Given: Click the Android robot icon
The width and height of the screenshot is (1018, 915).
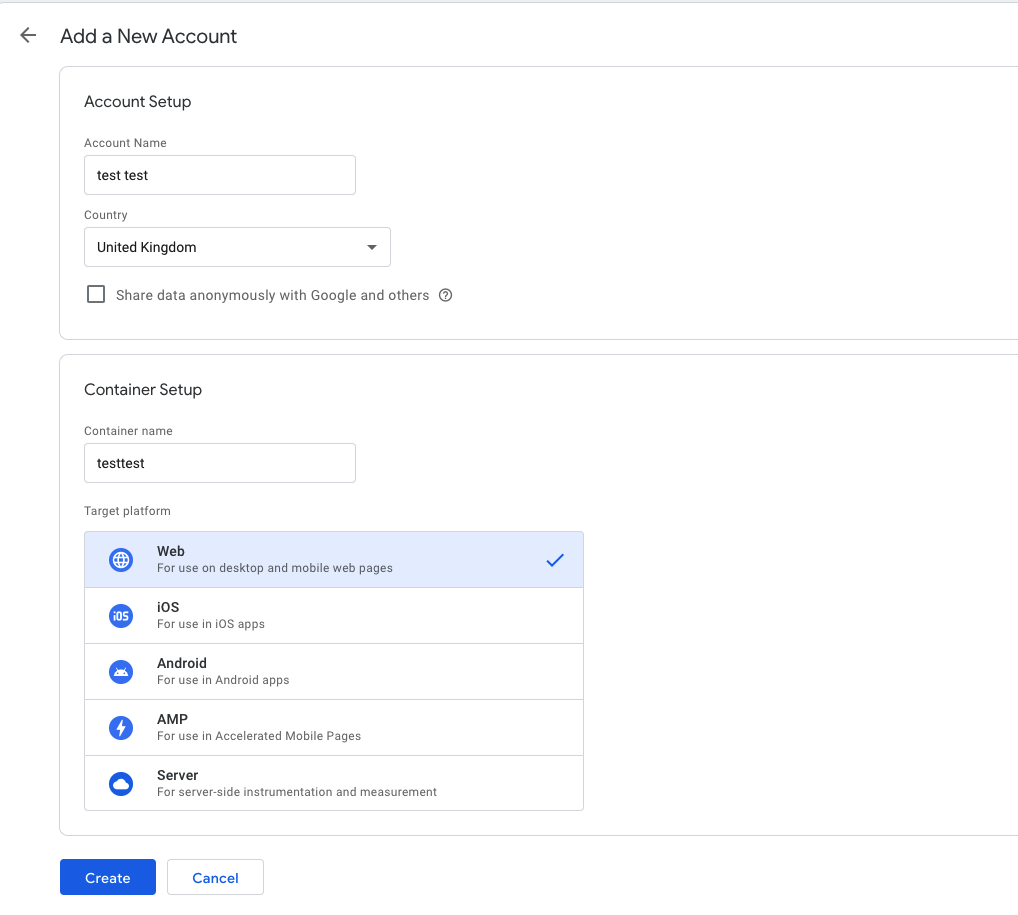Looking at the screenshot, I should click(121, 672).
